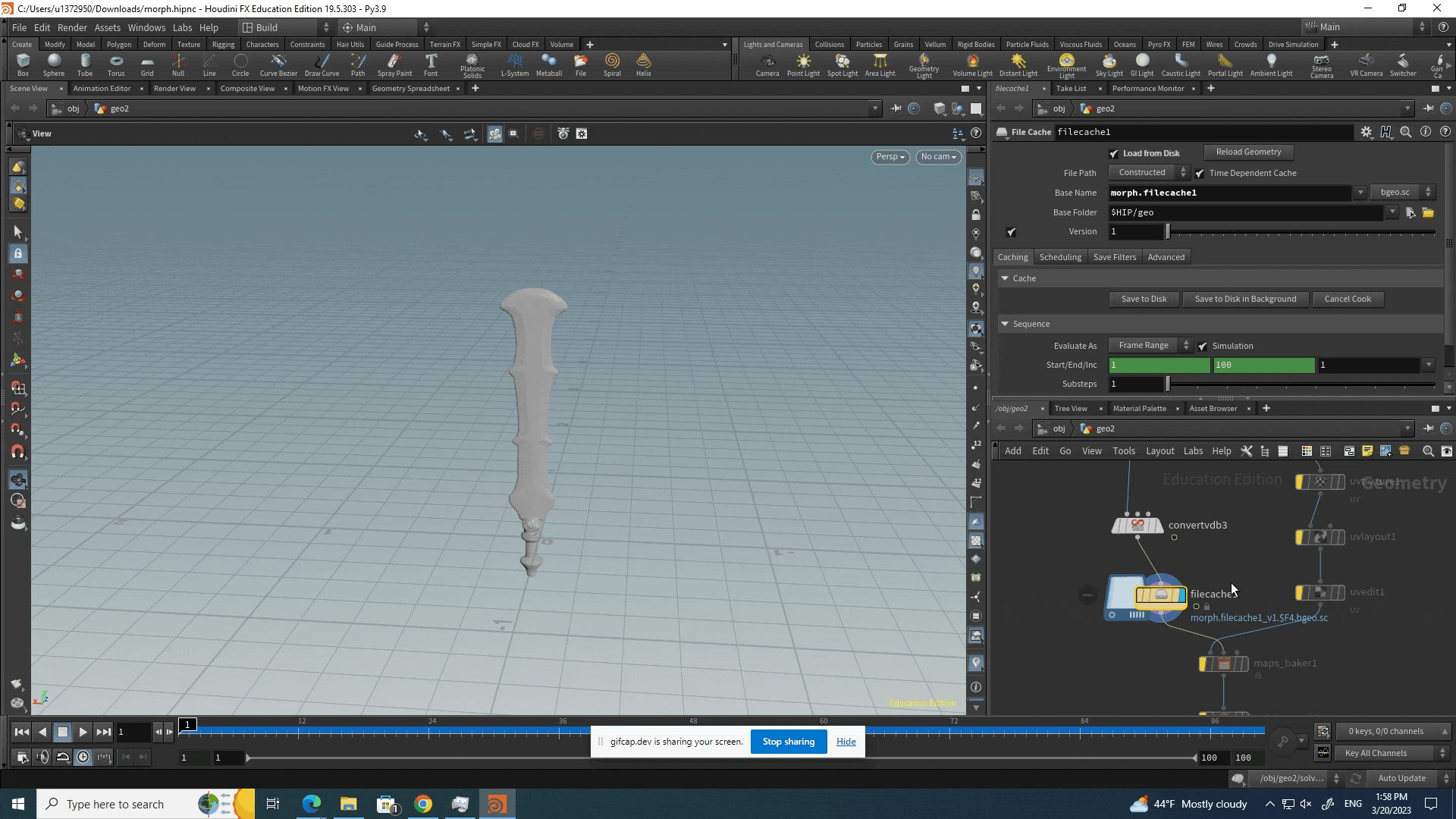Click the Cancel Cook button
This screenshot has height=819, width=1456.
click(x=1348, y=300)
